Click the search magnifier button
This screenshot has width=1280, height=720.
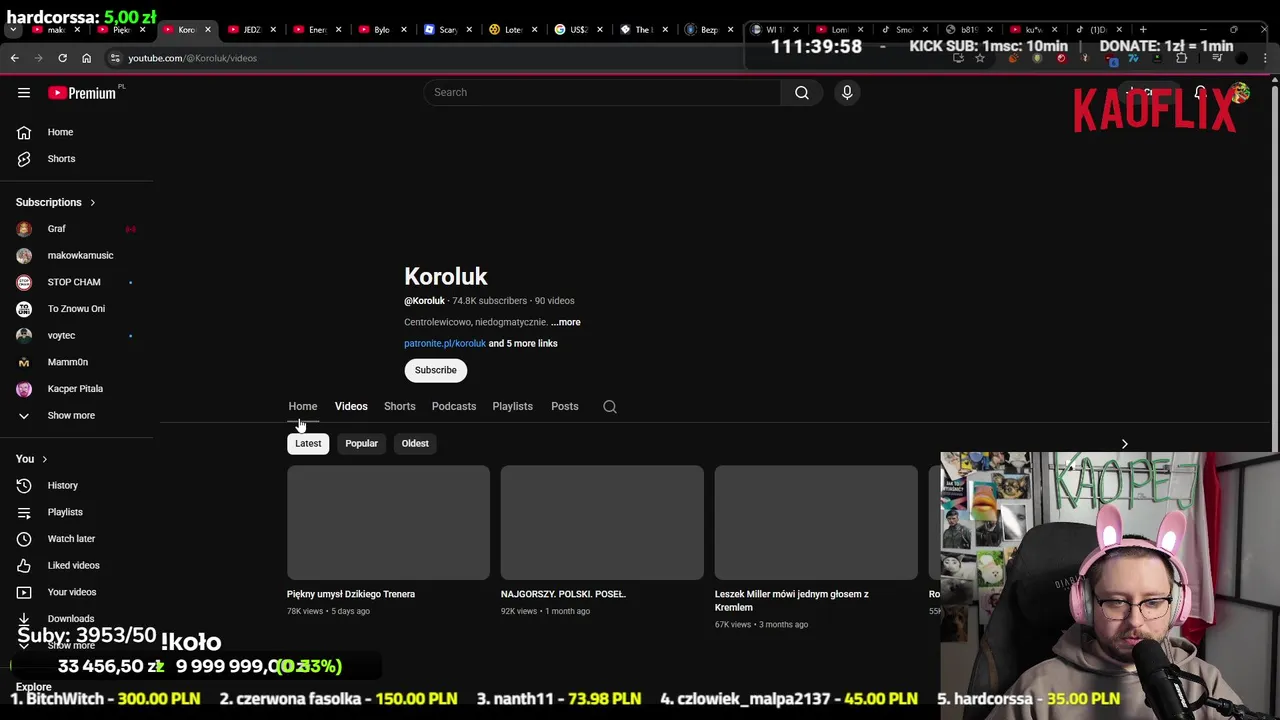pos(802,92)
